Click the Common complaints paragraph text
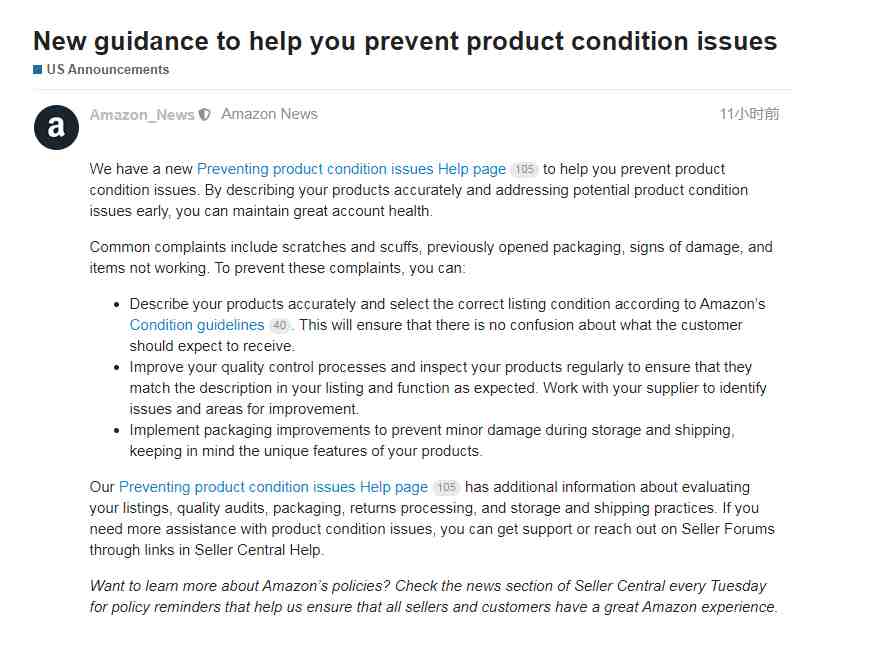 click(431, 257)
